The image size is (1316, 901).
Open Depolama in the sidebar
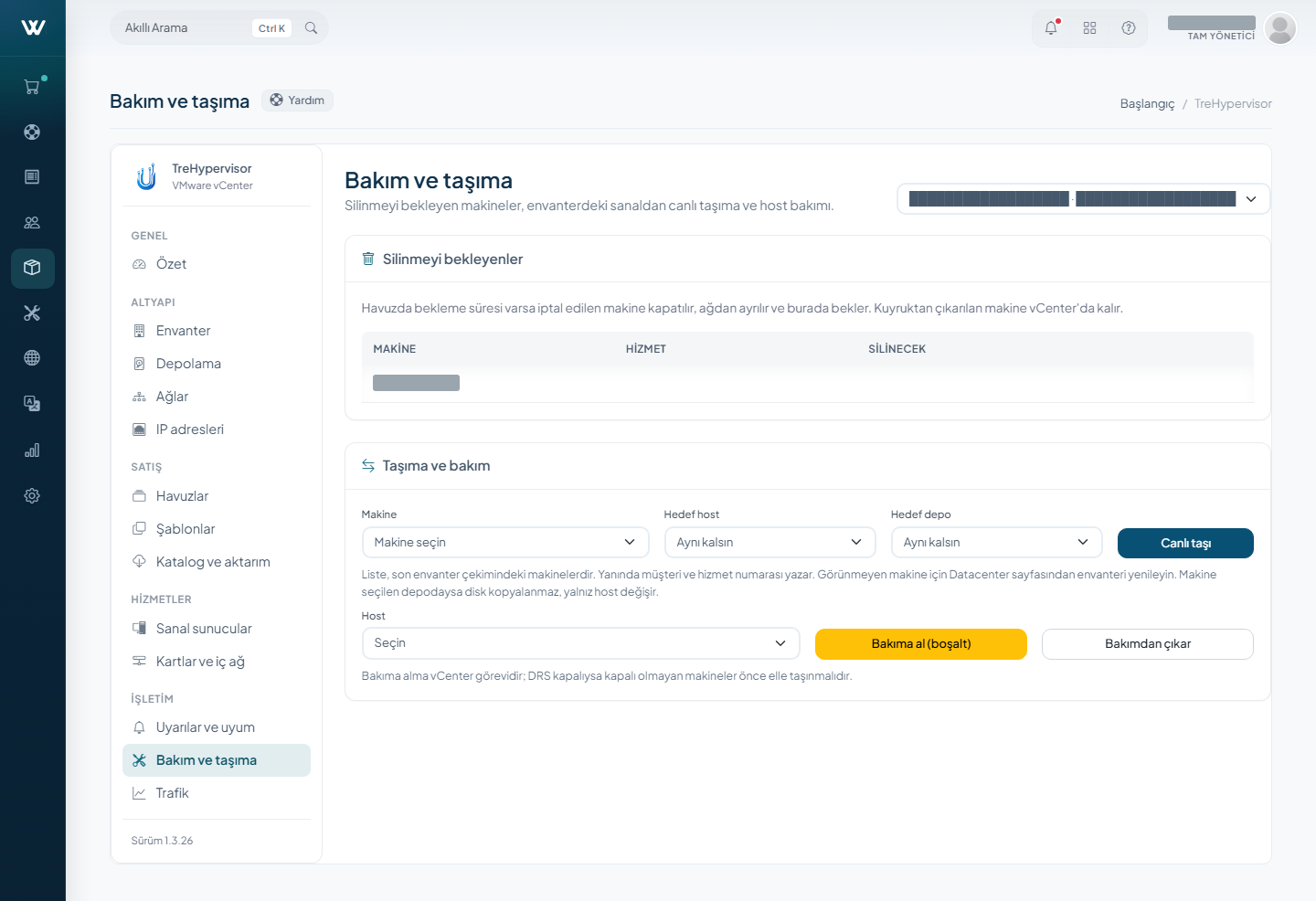pos(217,364)
